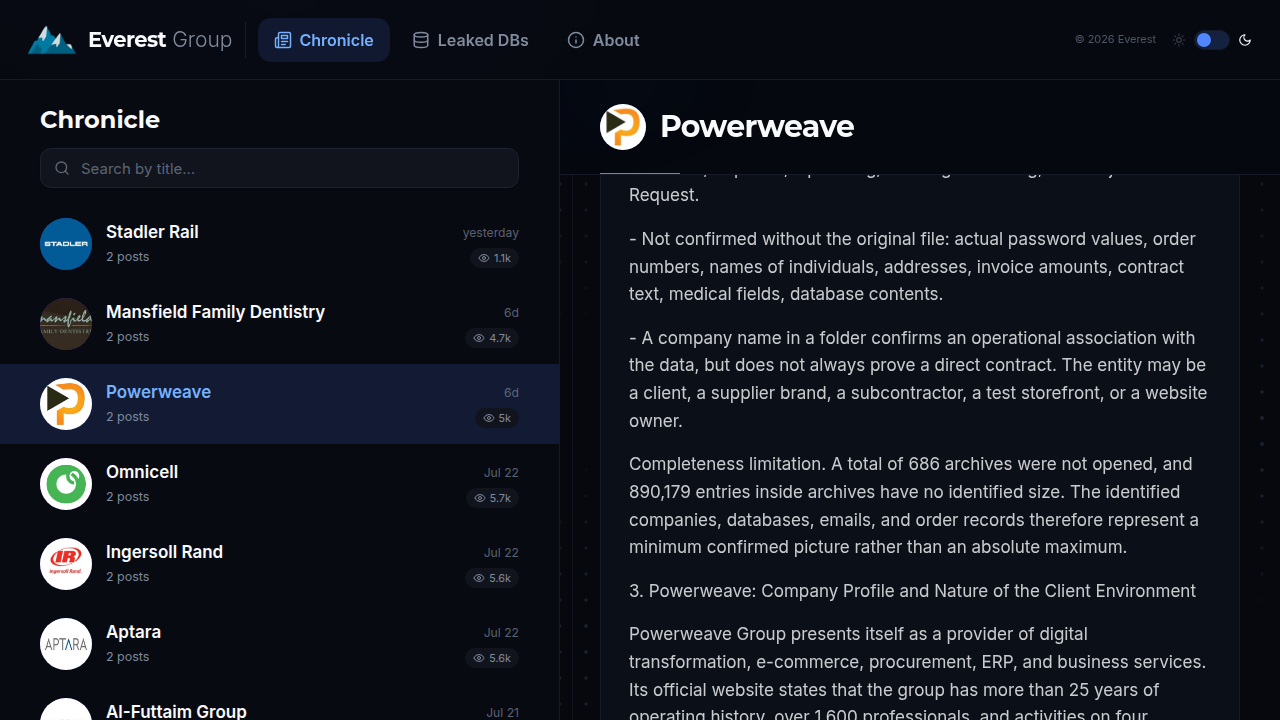Image resolution: width=1280 pixels, height=720 pixels.
Task: Click the "Jul 22" date on Aptara
Action: tap(501, 633)
